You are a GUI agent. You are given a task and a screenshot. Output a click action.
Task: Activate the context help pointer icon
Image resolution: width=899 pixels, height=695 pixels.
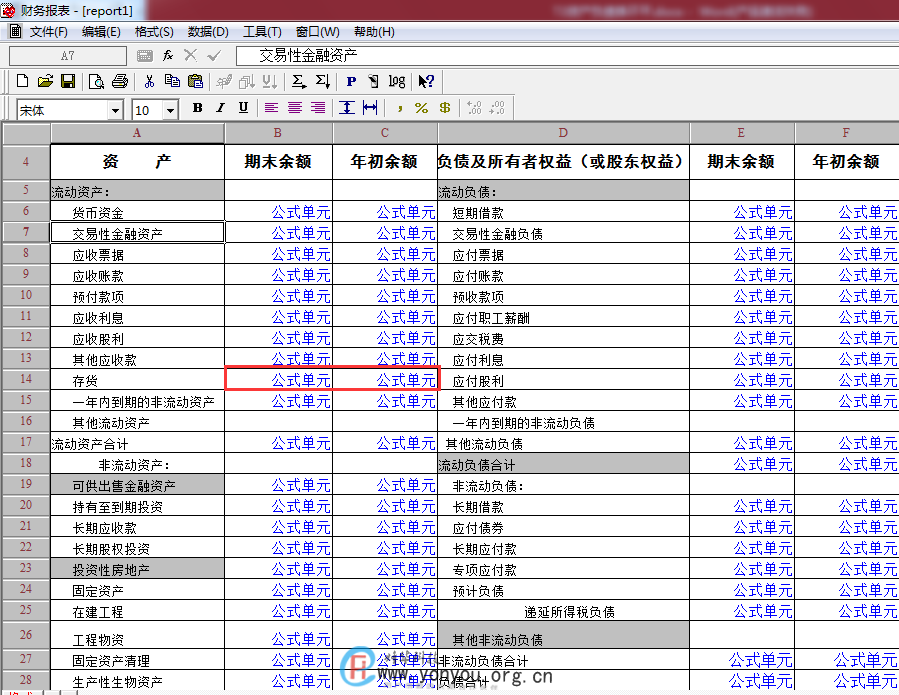point(426,81)
